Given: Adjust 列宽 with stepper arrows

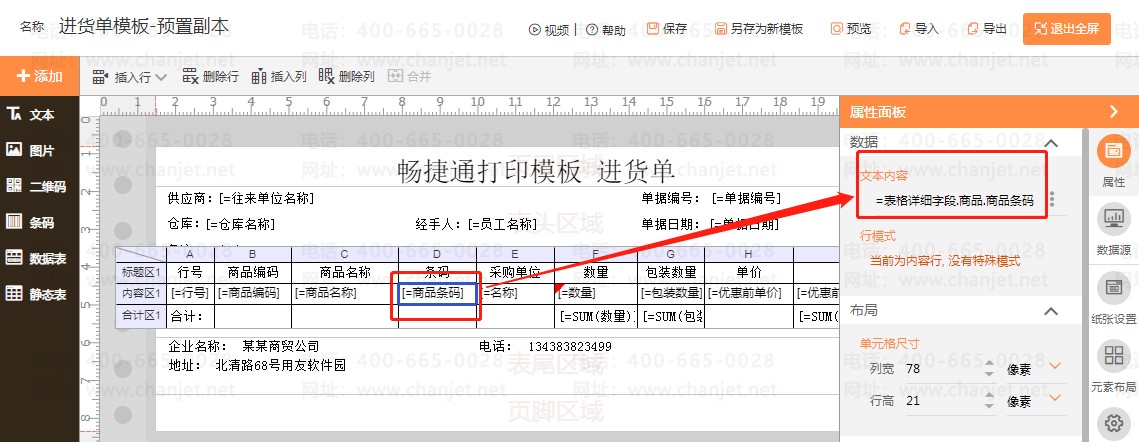Looking at the screenshot, I should [989, 369].
